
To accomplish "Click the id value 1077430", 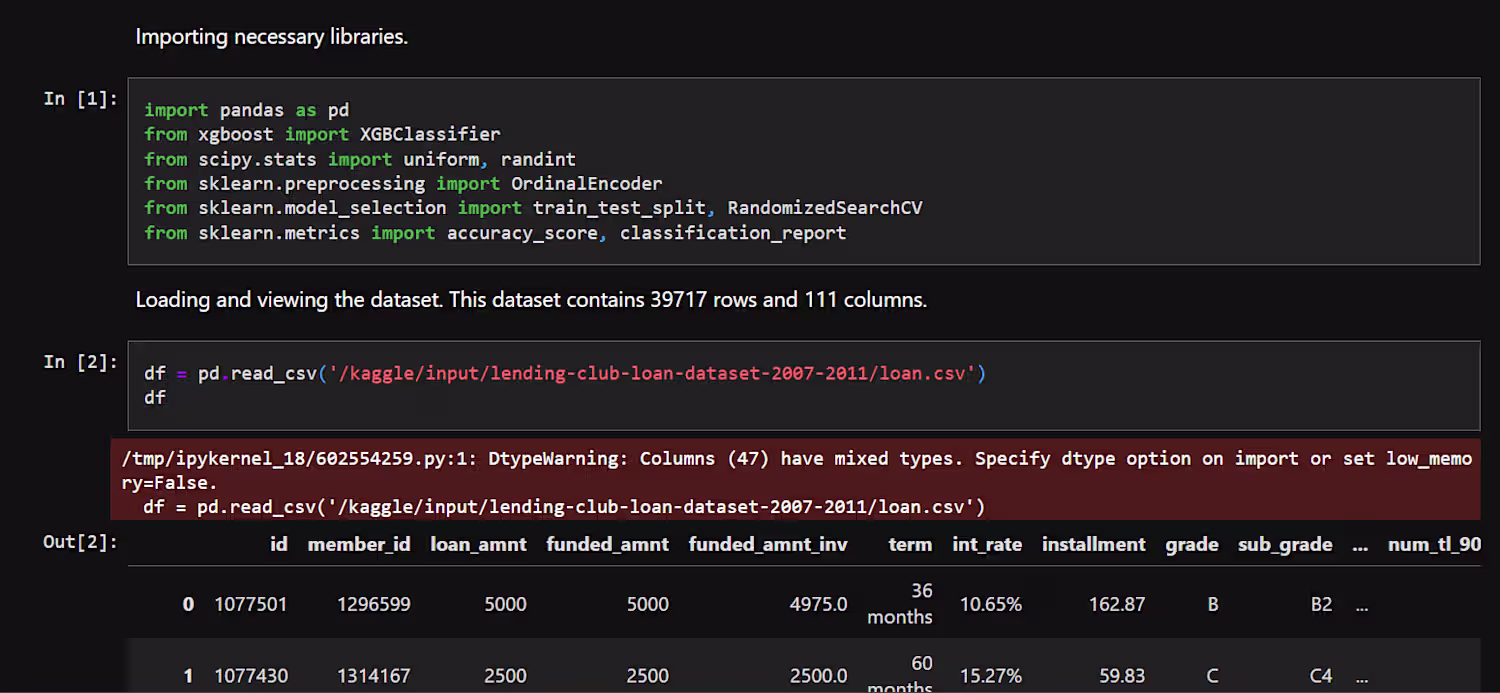I will pos(251,676).
